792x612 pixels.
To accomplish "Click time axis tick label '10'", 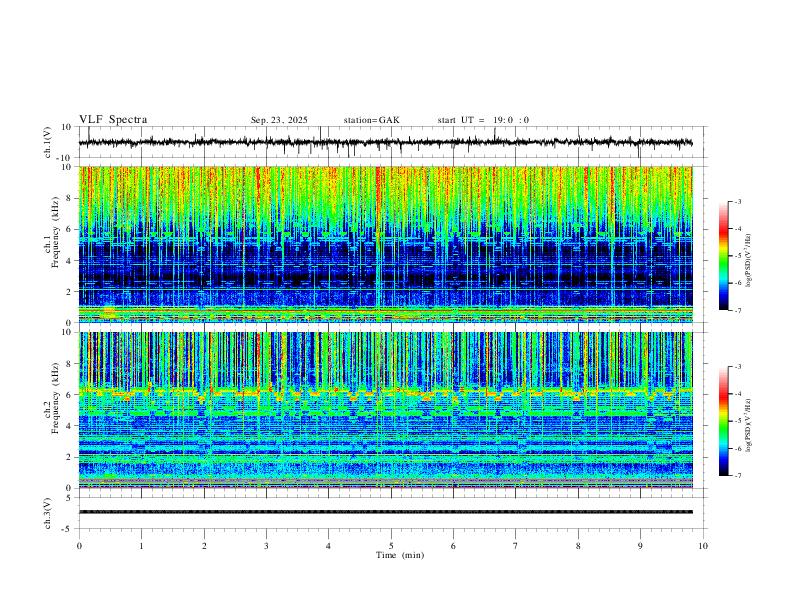I will [x=703, y=546].
